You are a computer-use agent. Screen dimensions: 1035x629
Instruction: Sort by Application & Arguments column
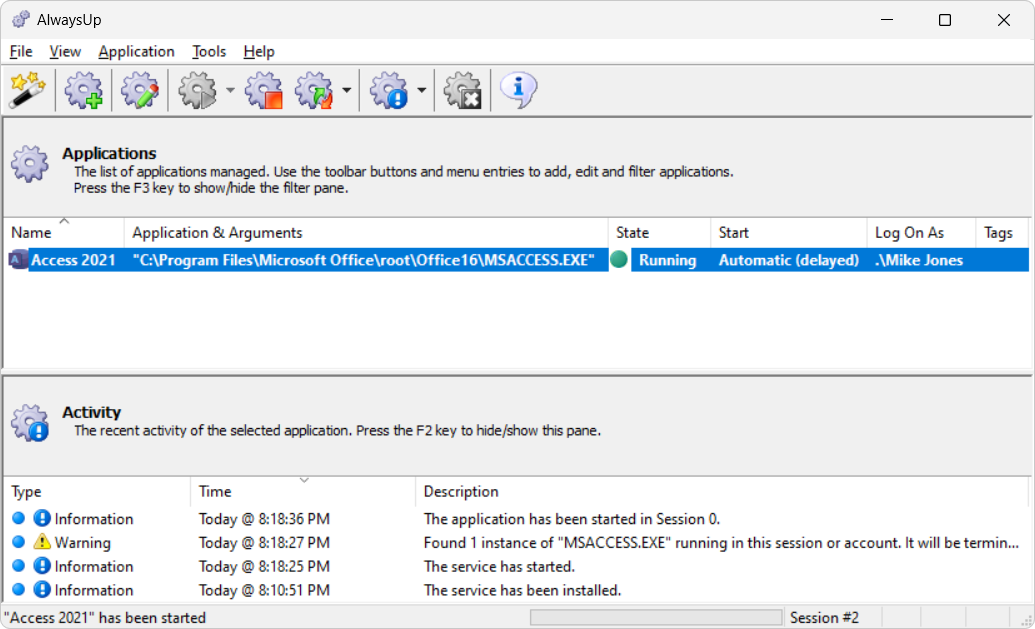[x=366, y=232]
